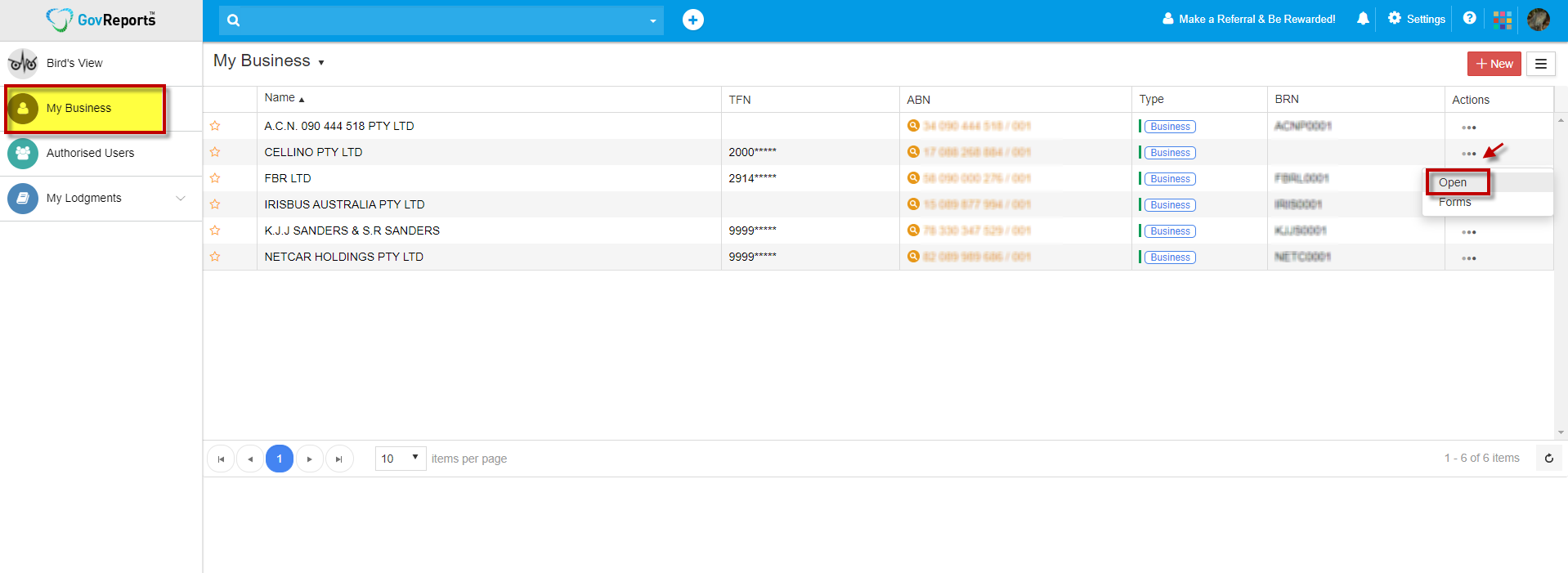
Task: Click the ABN lookup icon for FBR LTD
Action: 913,178
